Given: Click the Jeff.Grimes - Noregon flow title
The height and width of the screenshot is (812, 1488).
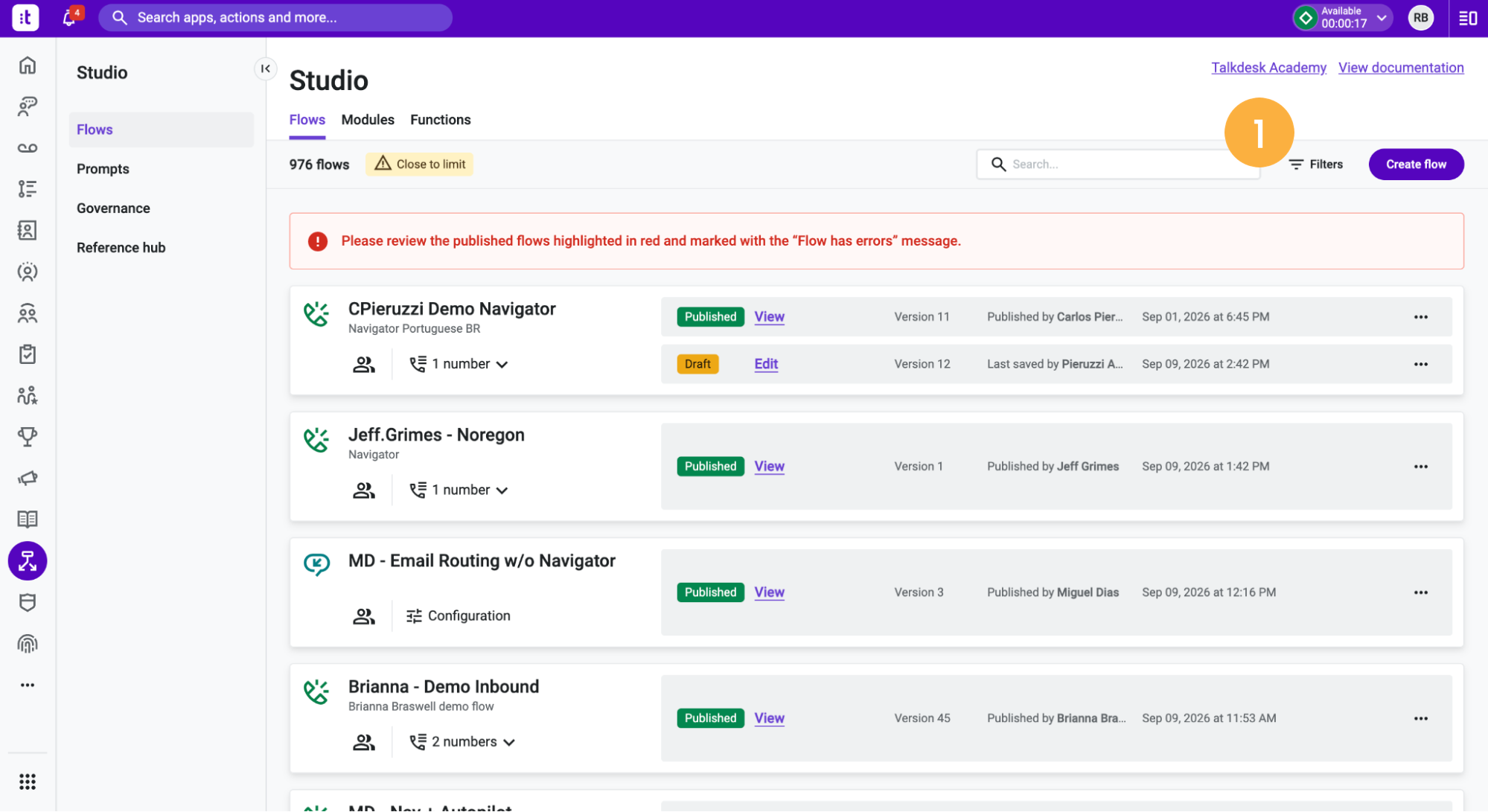Looking at the screenshot, I should 436,435.
